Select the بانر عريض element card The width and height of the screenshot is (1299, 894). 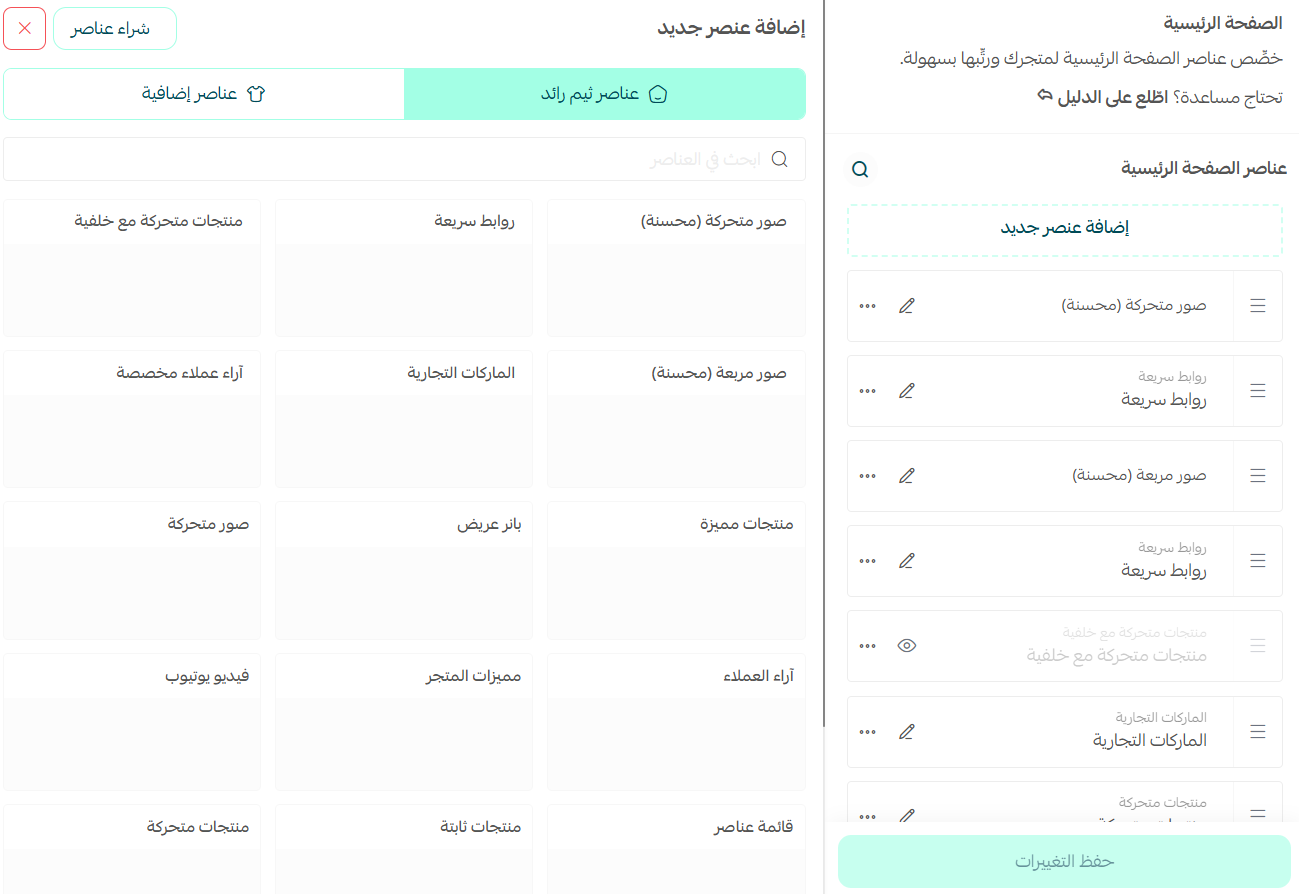(404, 570)
